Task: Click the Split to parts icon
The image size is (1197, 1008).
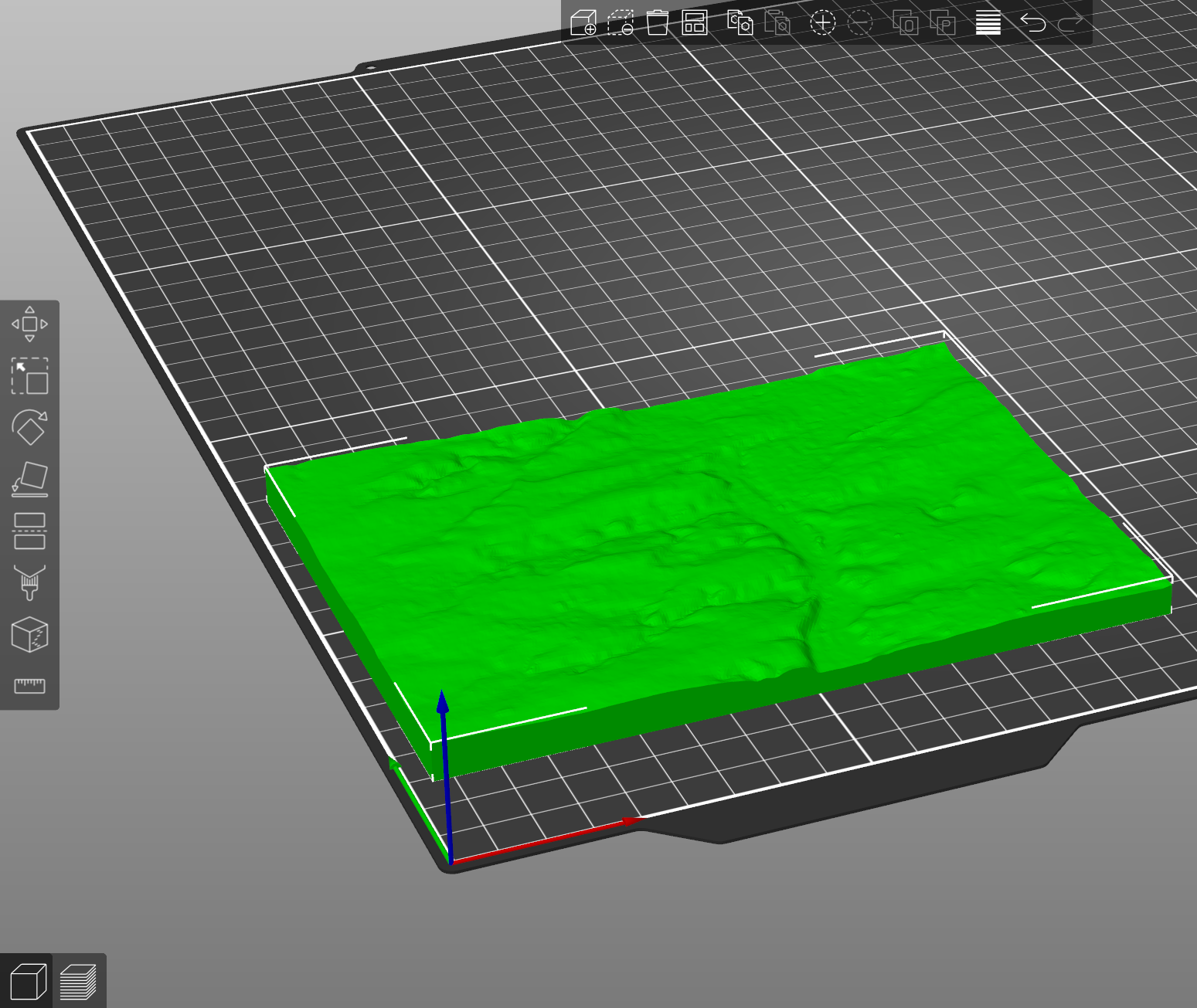Action: click(x=943, y=23)
